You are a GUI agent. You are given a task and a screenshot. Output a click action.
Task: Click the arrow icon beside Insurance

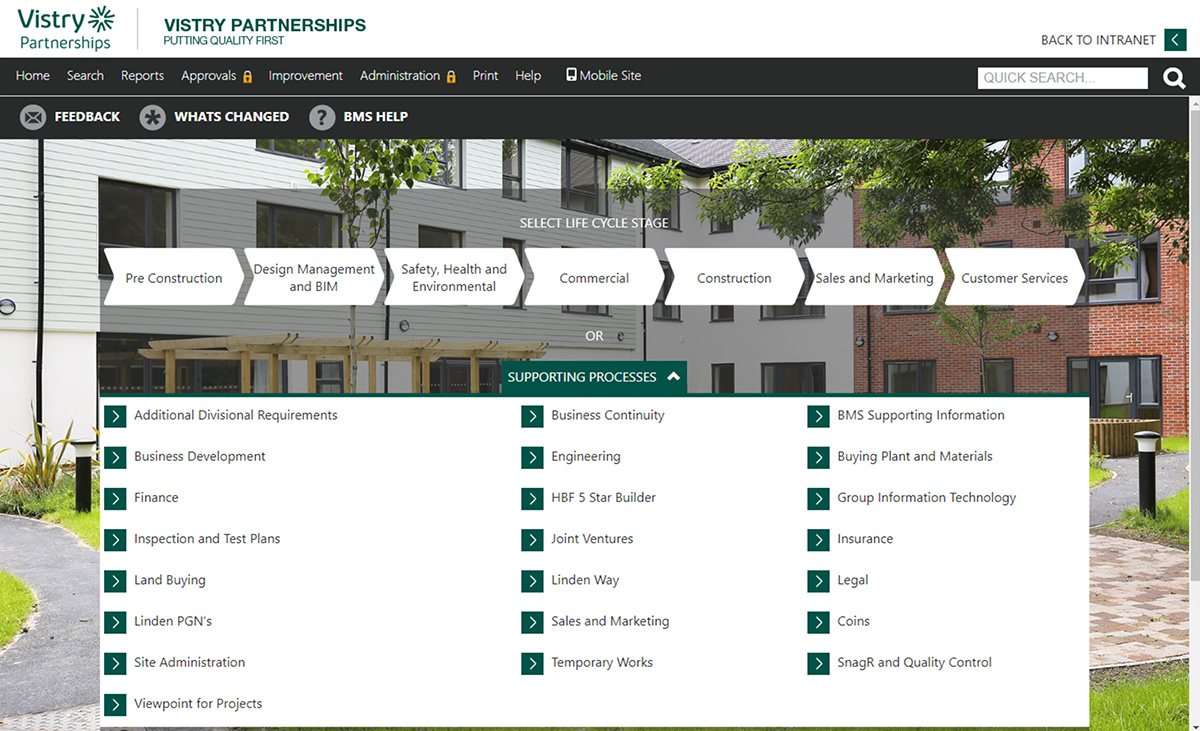coord(819,539)
